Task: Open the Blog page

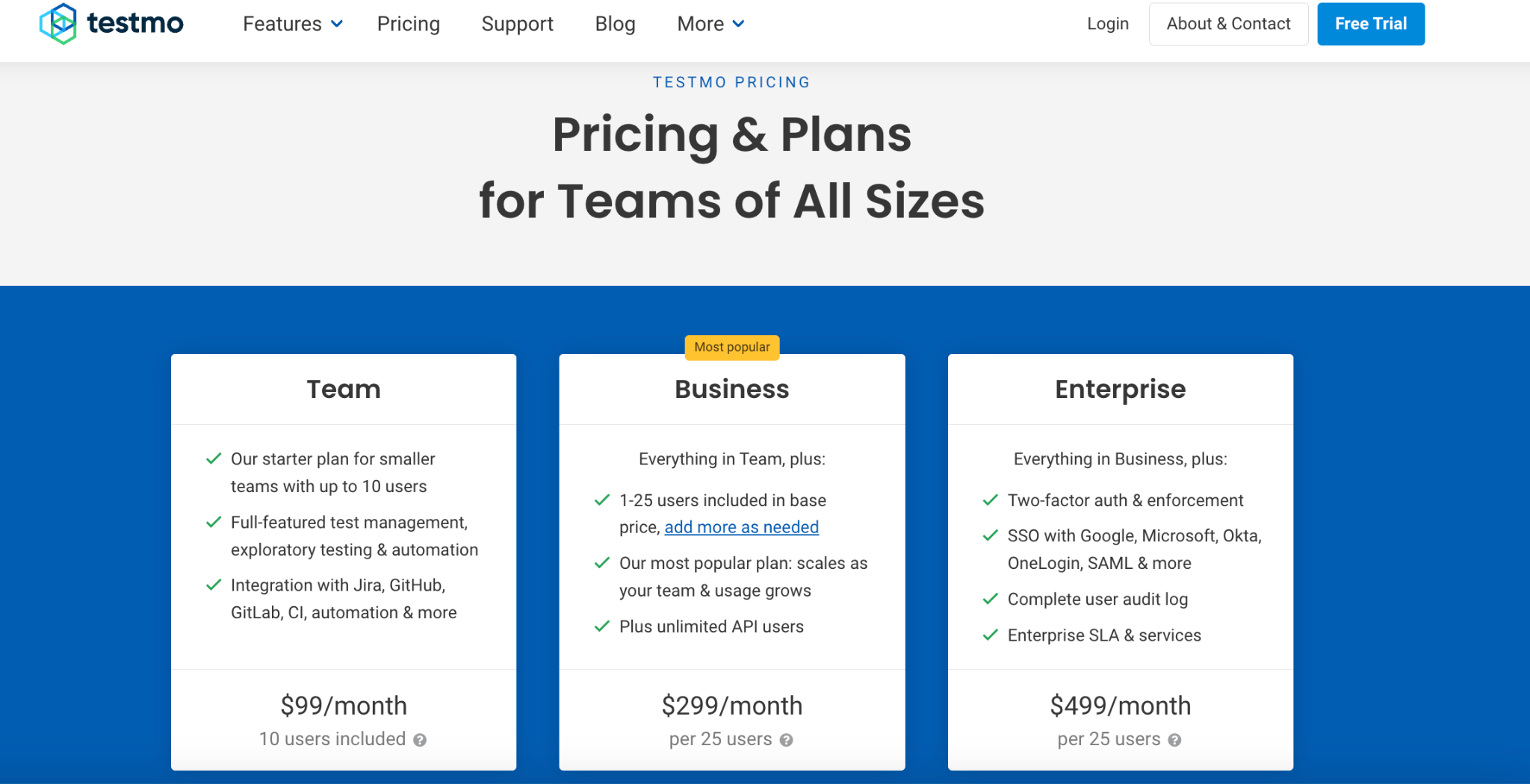Action: [x=615, y=24]
